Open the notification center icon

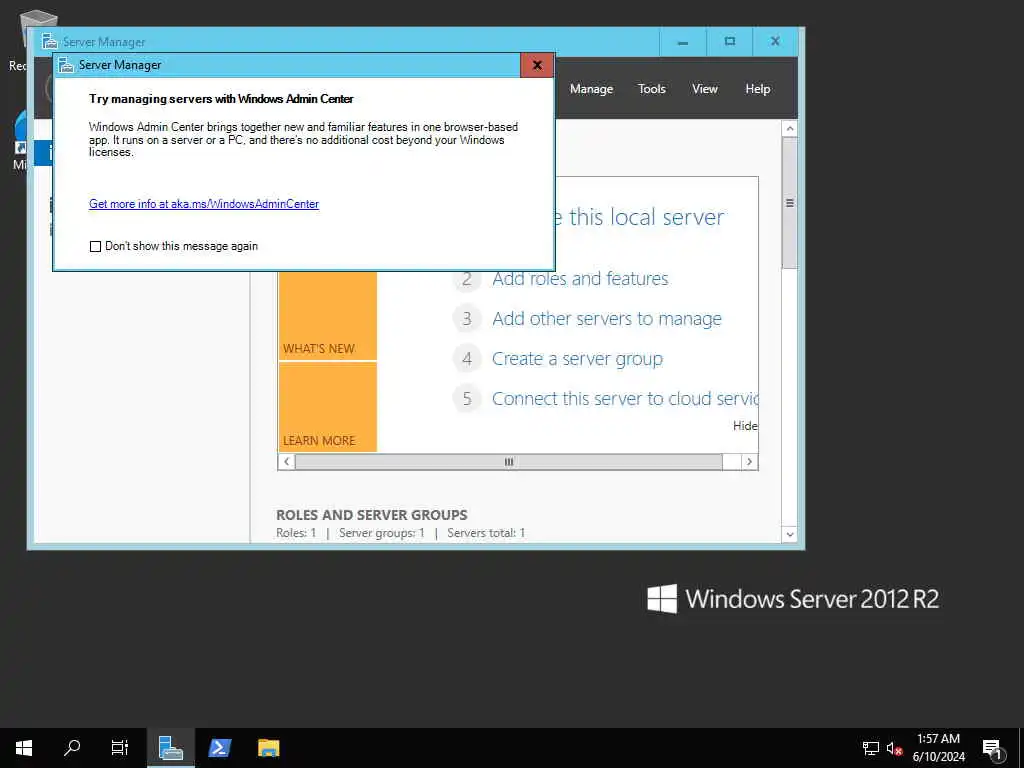click(992, 748)
